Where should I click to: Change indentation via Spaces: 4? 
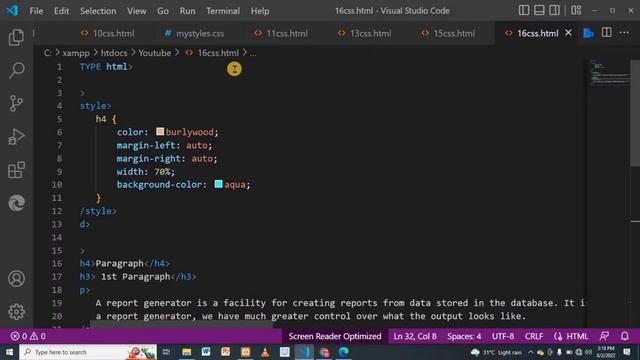[464, 336]
